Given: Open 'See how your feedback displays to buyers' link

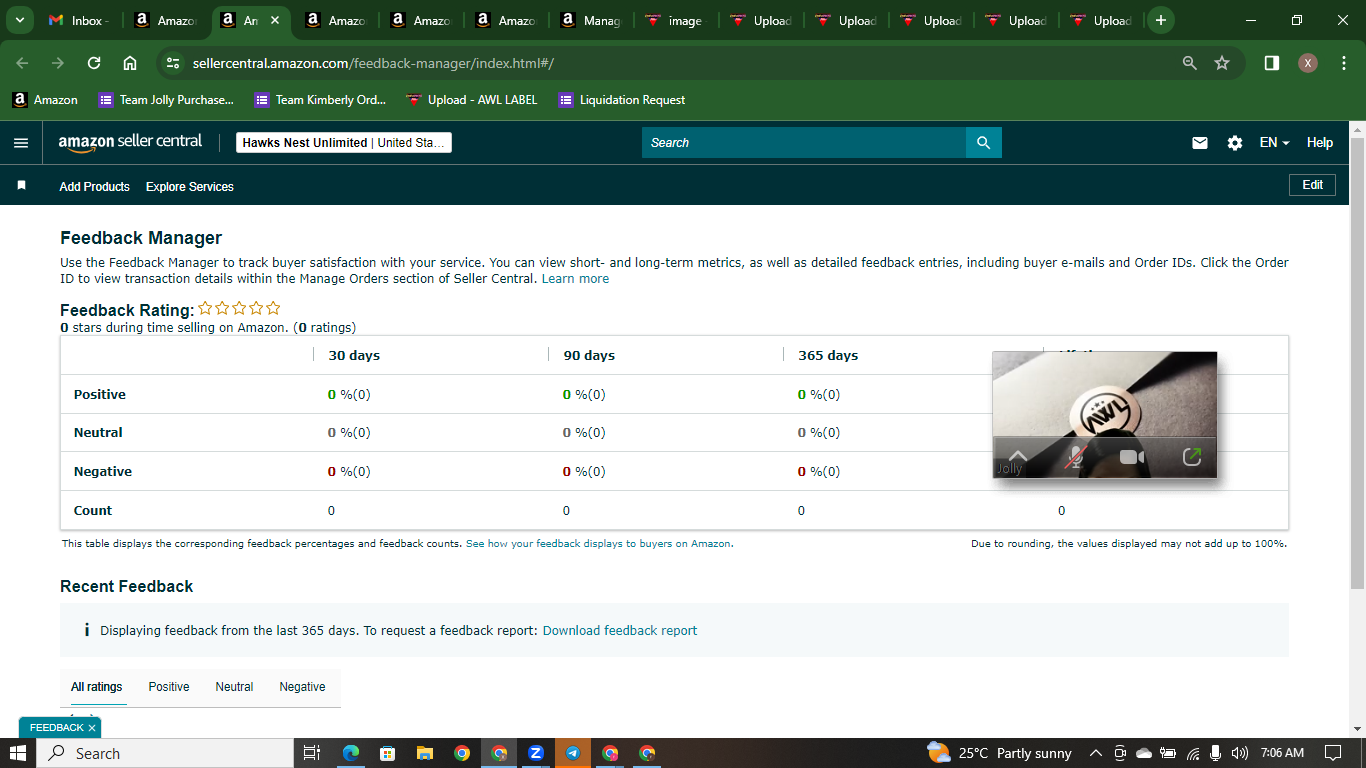Looking at the screenshot, I should (599, 544).
